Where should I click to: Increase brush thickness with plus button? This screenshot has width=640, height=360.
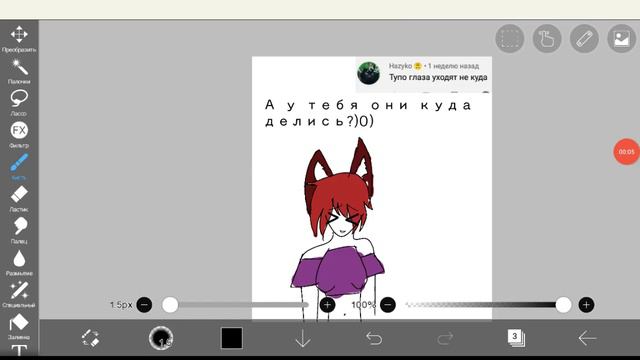327,305
